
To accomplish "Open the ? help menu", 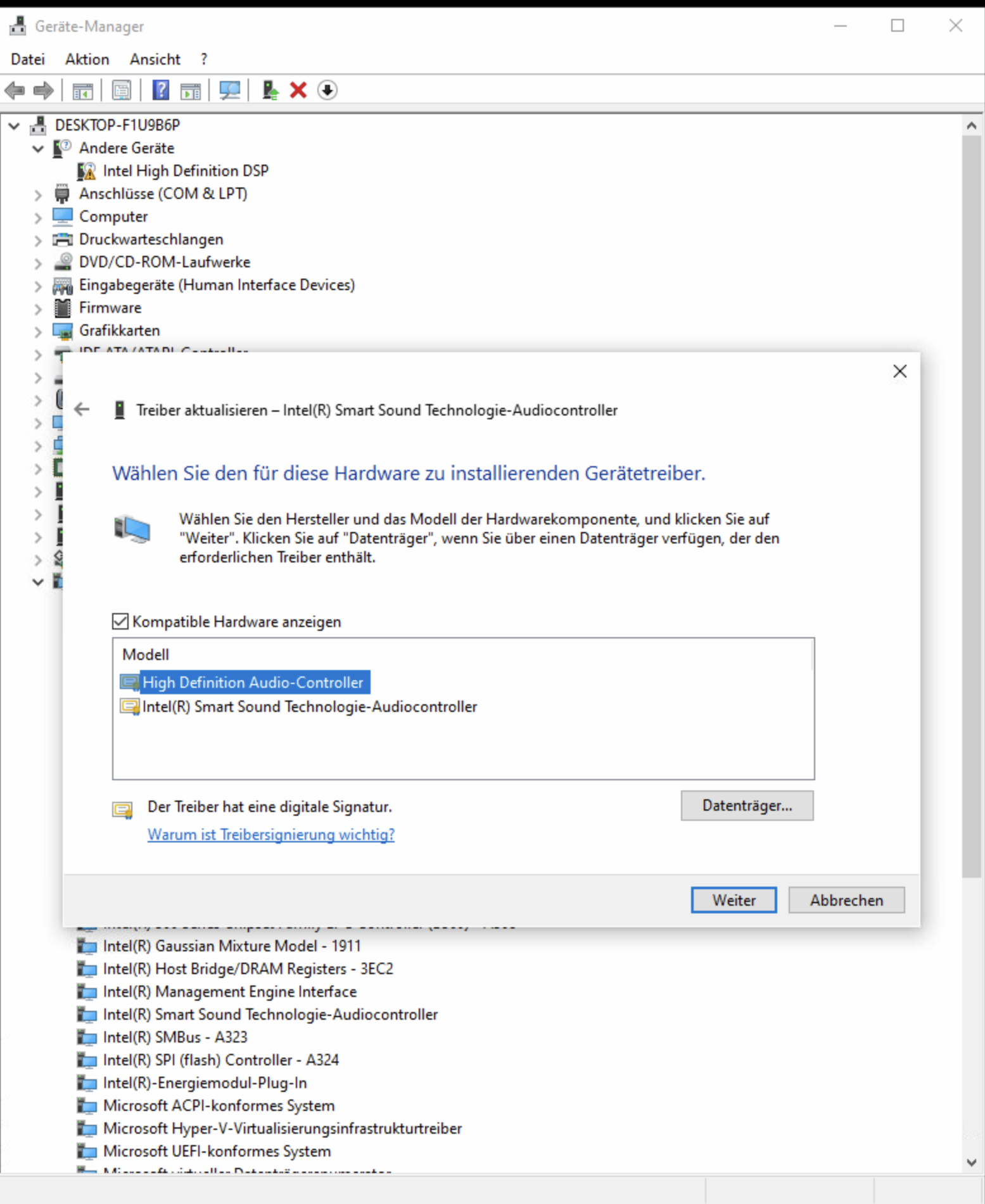I will (x=204, y=59).
